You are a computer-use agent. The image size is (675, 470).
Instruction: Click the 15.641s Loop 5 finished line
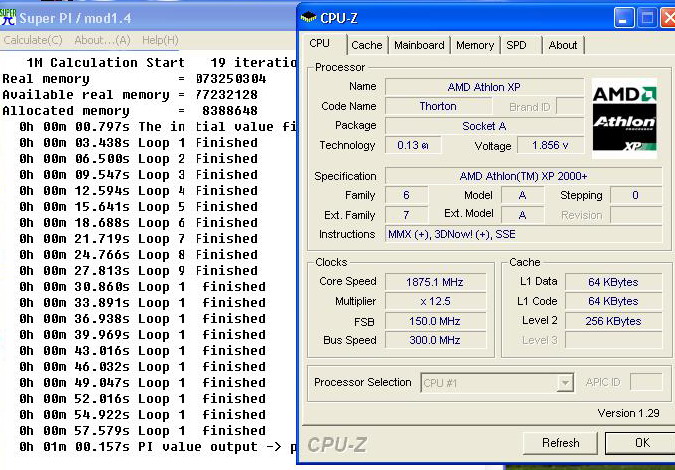[x=138, y=207]
